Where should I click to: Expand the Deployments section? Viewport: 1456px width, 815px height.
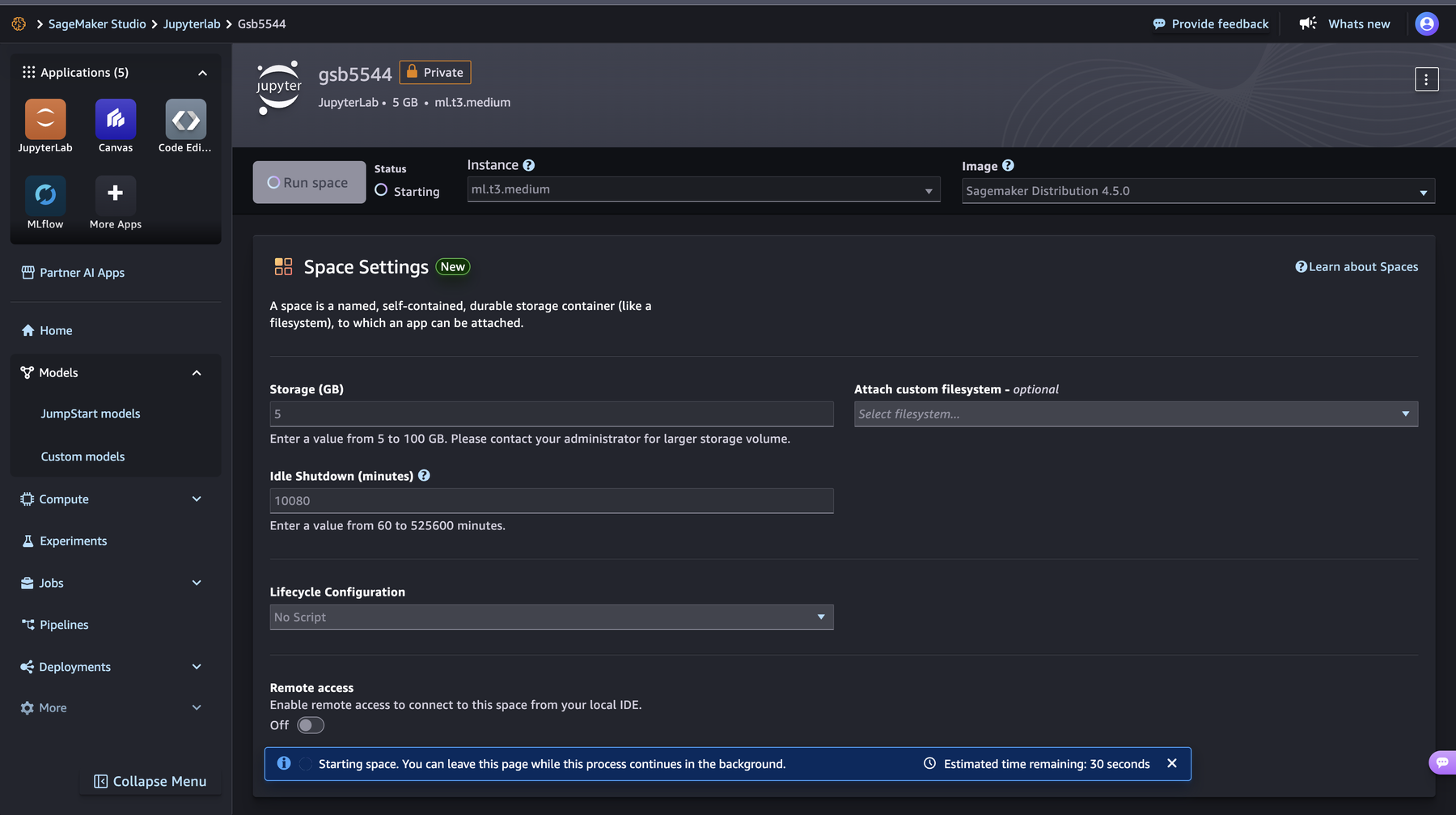point(197,667)
